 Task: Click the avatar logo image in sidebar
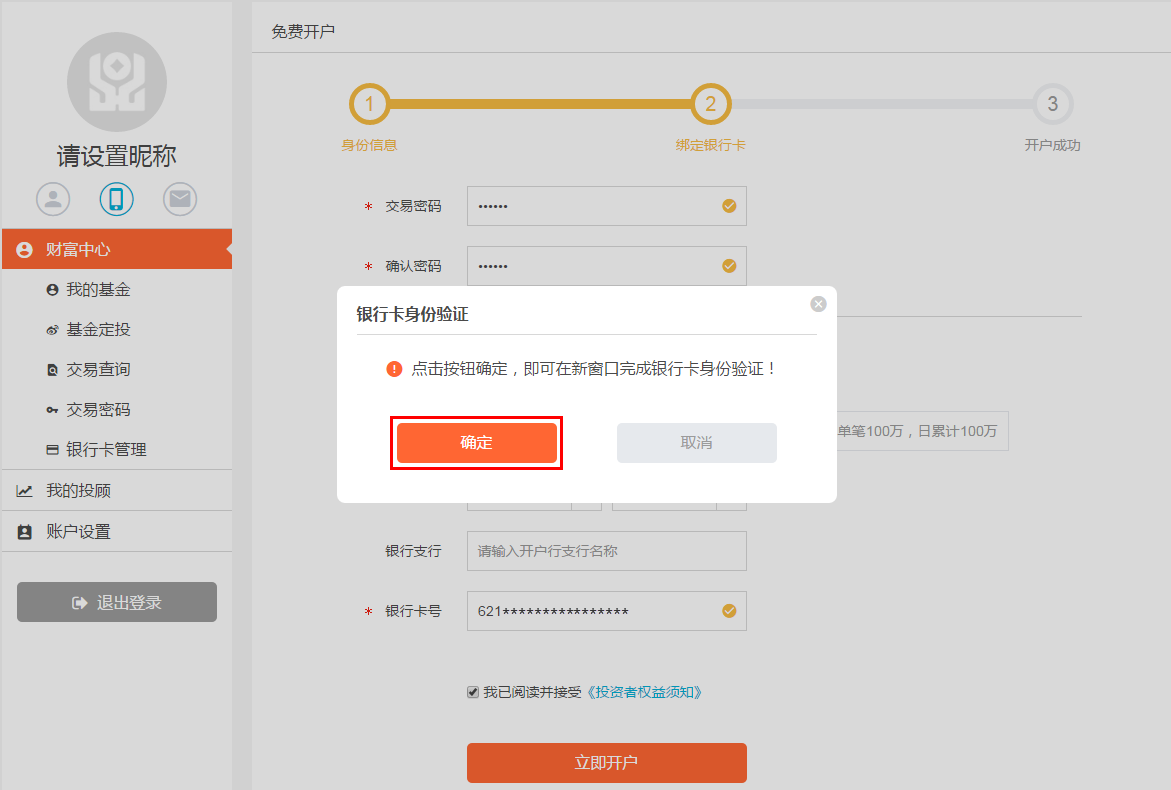(116, 82)
